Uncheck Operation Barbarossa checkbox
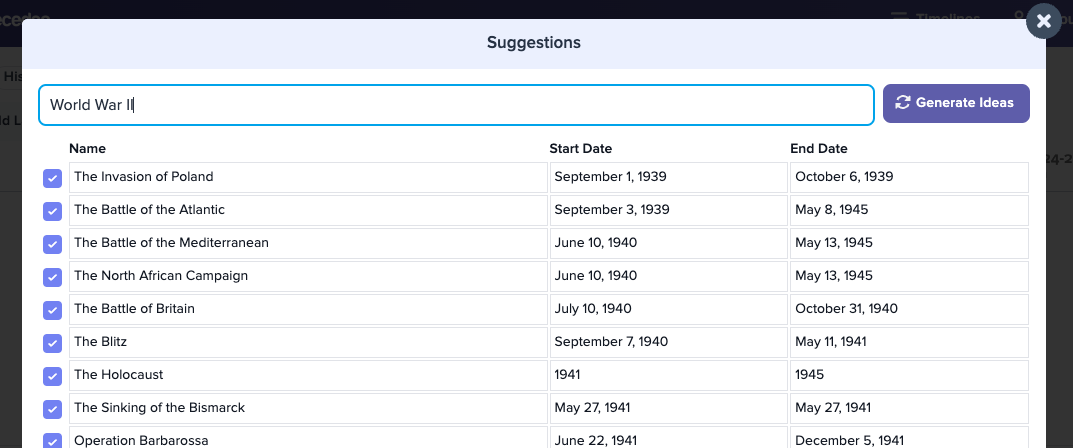This screenshot has width=1073, height=448. tap(53, 440)
